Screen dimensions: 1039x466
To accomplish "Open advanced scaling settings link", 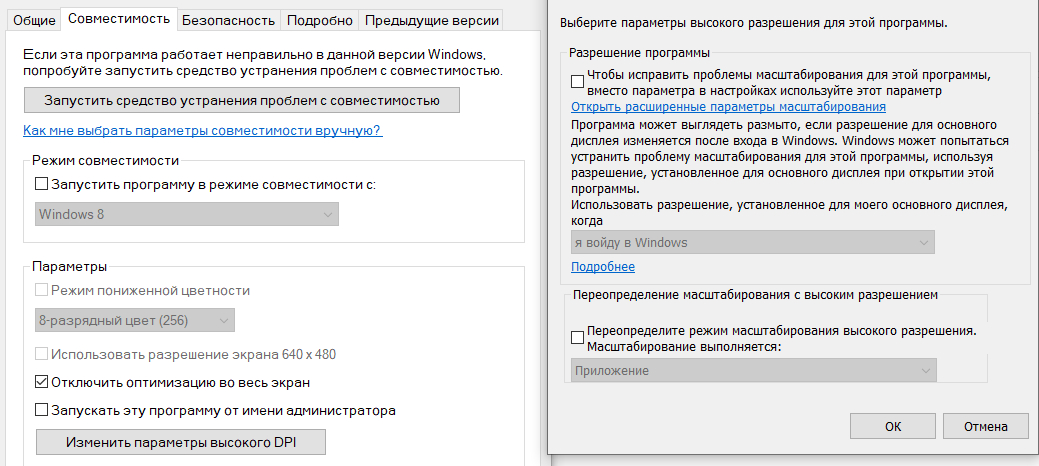I will tap(728, 107).
